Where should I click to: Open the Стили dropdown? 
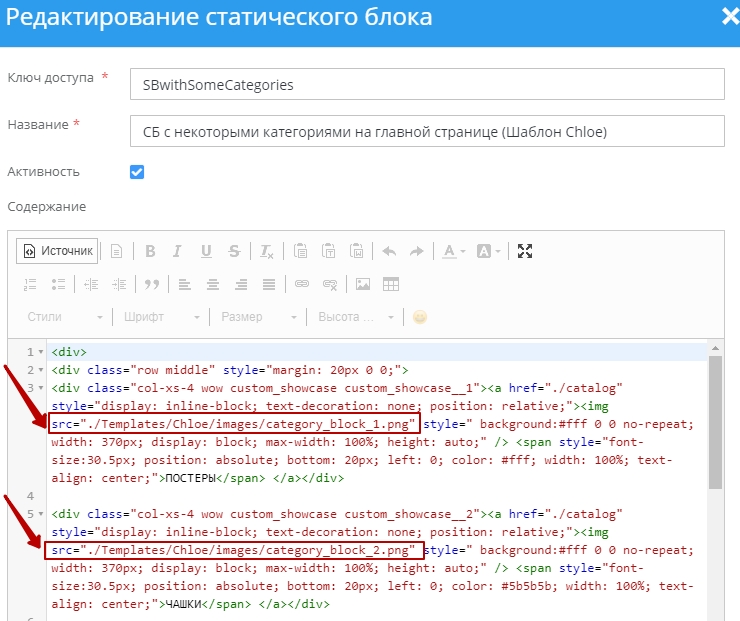65,317
